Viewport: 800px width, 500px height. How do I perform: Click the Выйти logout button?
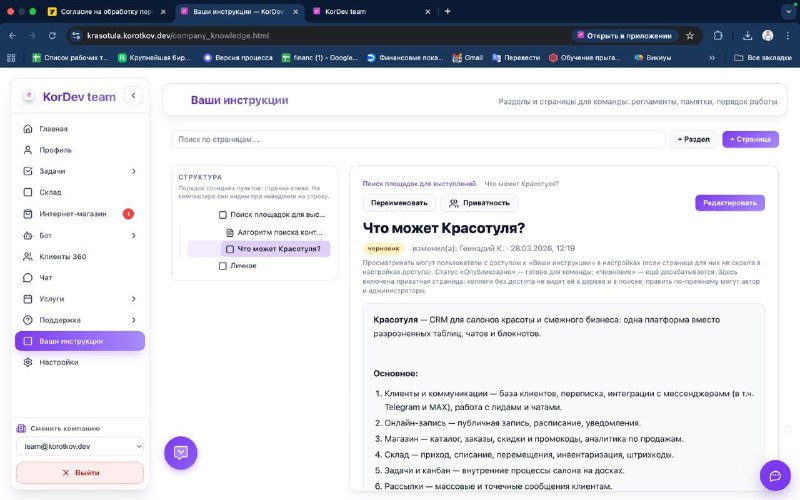coord(80,473)
